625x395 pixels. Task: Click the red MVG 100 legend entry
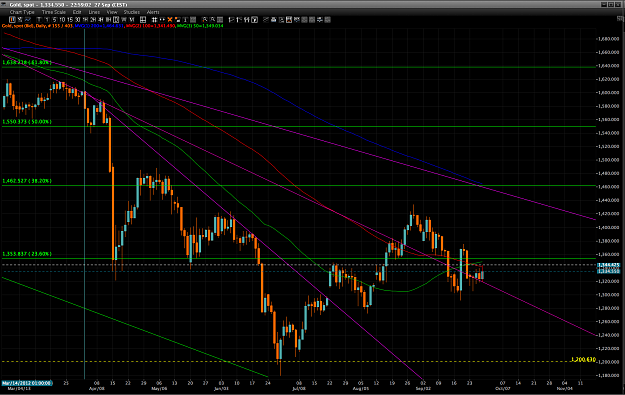(x=150, y=26)
